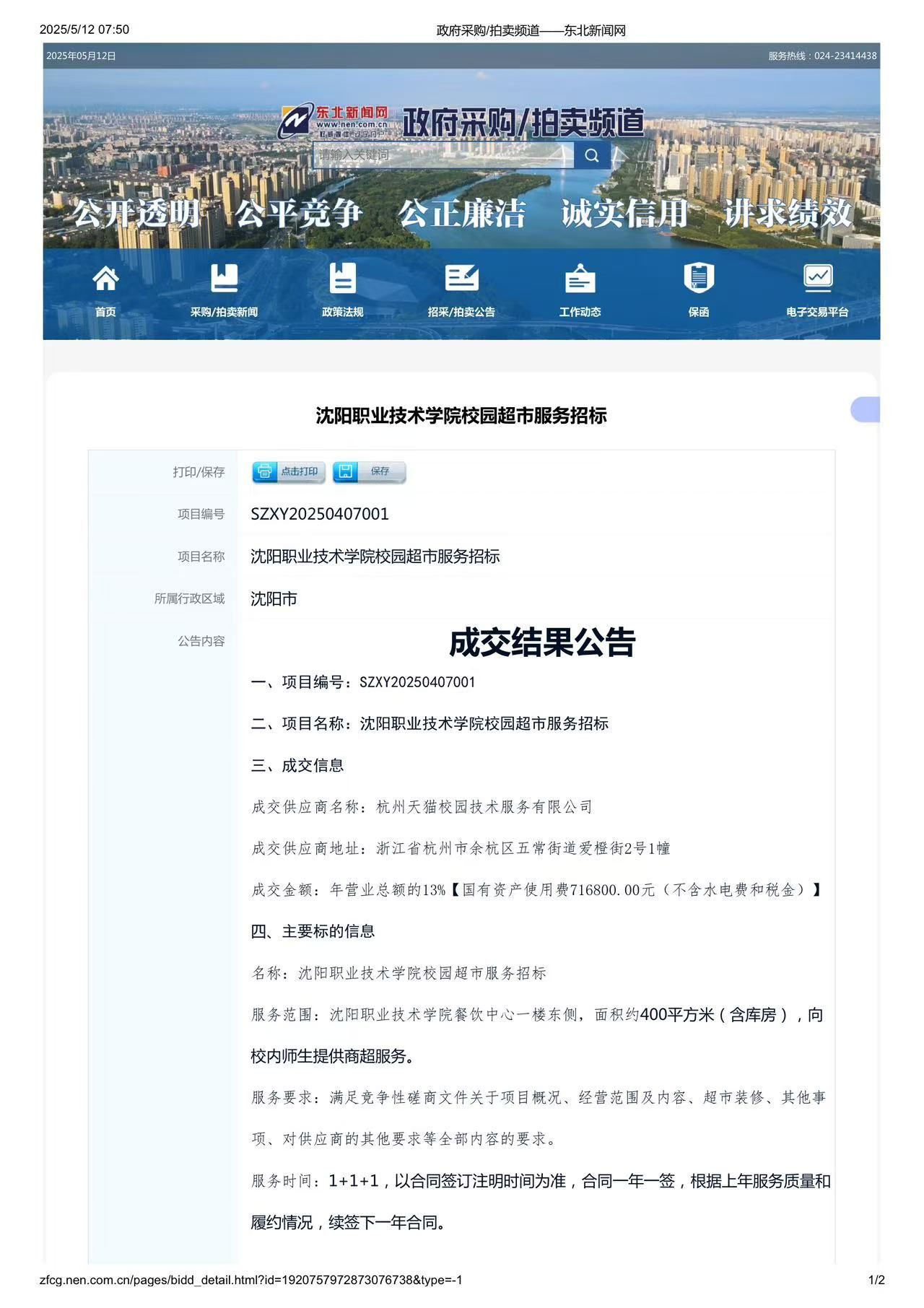Click the 成交供应商地址 address line

point(461,848)
